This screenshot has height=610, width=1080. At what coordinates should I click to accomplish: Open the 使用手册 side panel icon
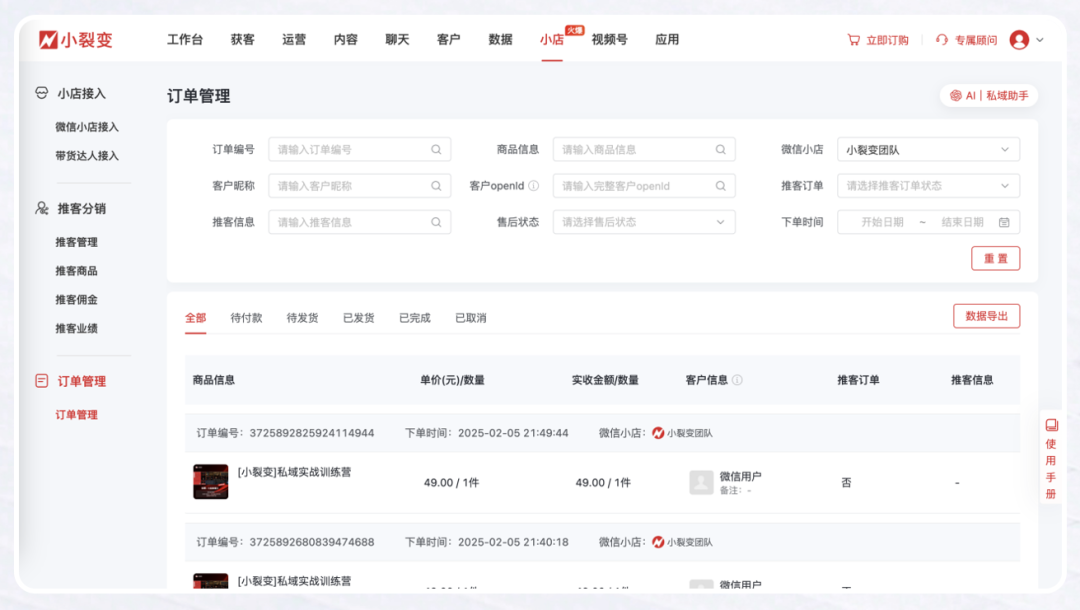[1051, 425]
